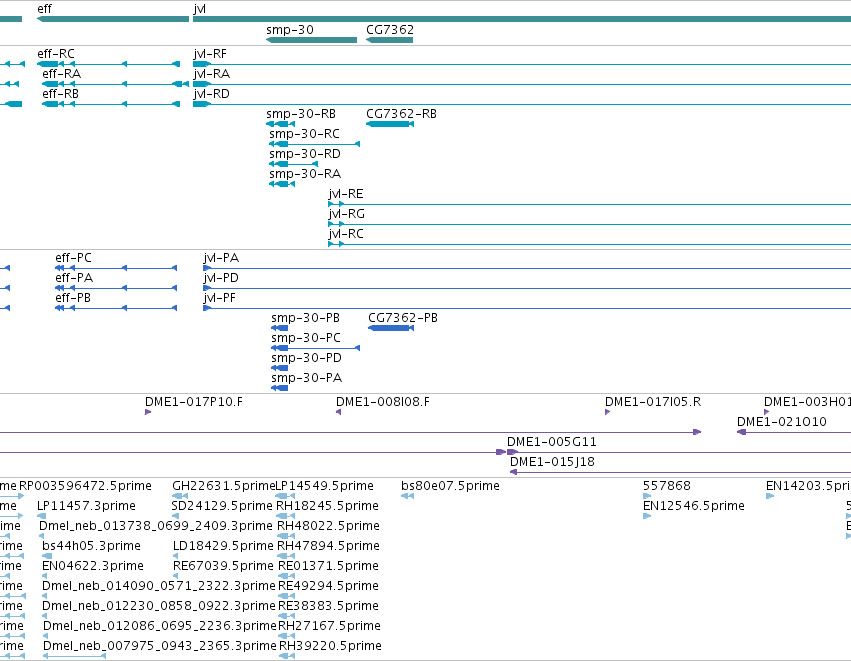Click protein label jvl-PD
This screenshot has height=661, width=851.
(x=221, y=278)
